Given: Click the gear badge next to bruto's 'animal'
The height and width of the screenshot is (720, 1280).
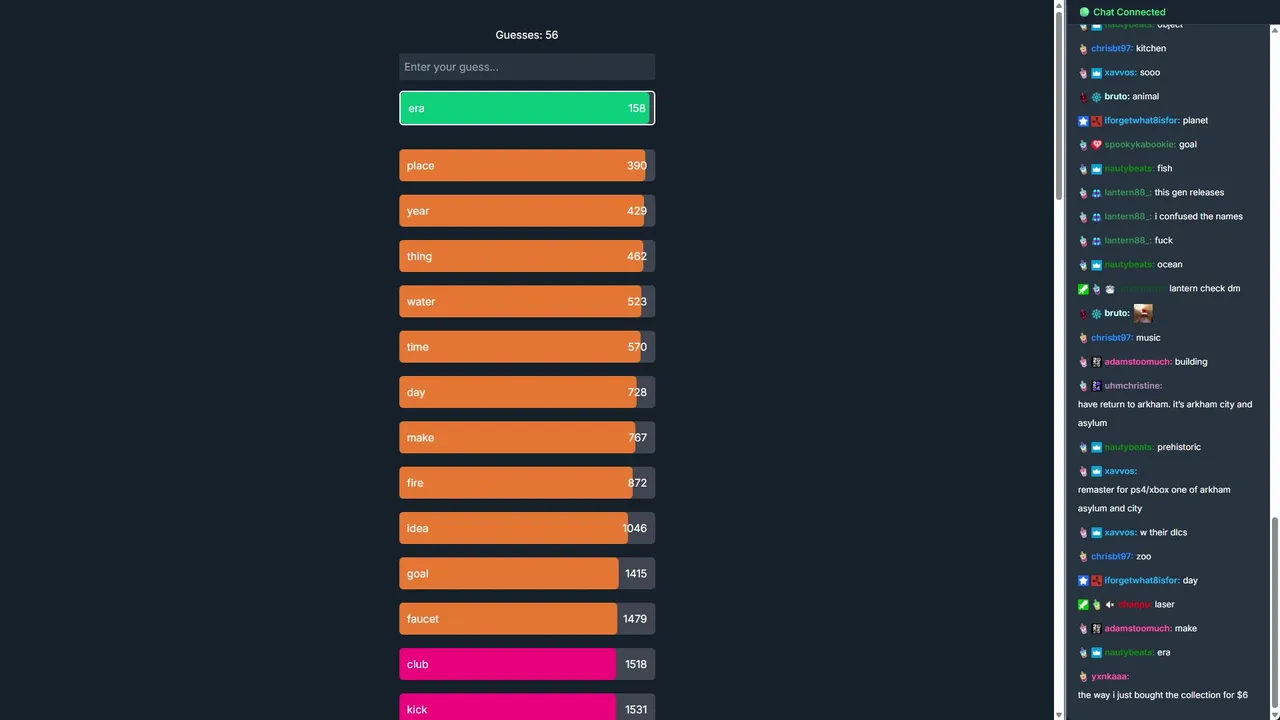Looking at the screenshot, I should tap(1096, 97).
